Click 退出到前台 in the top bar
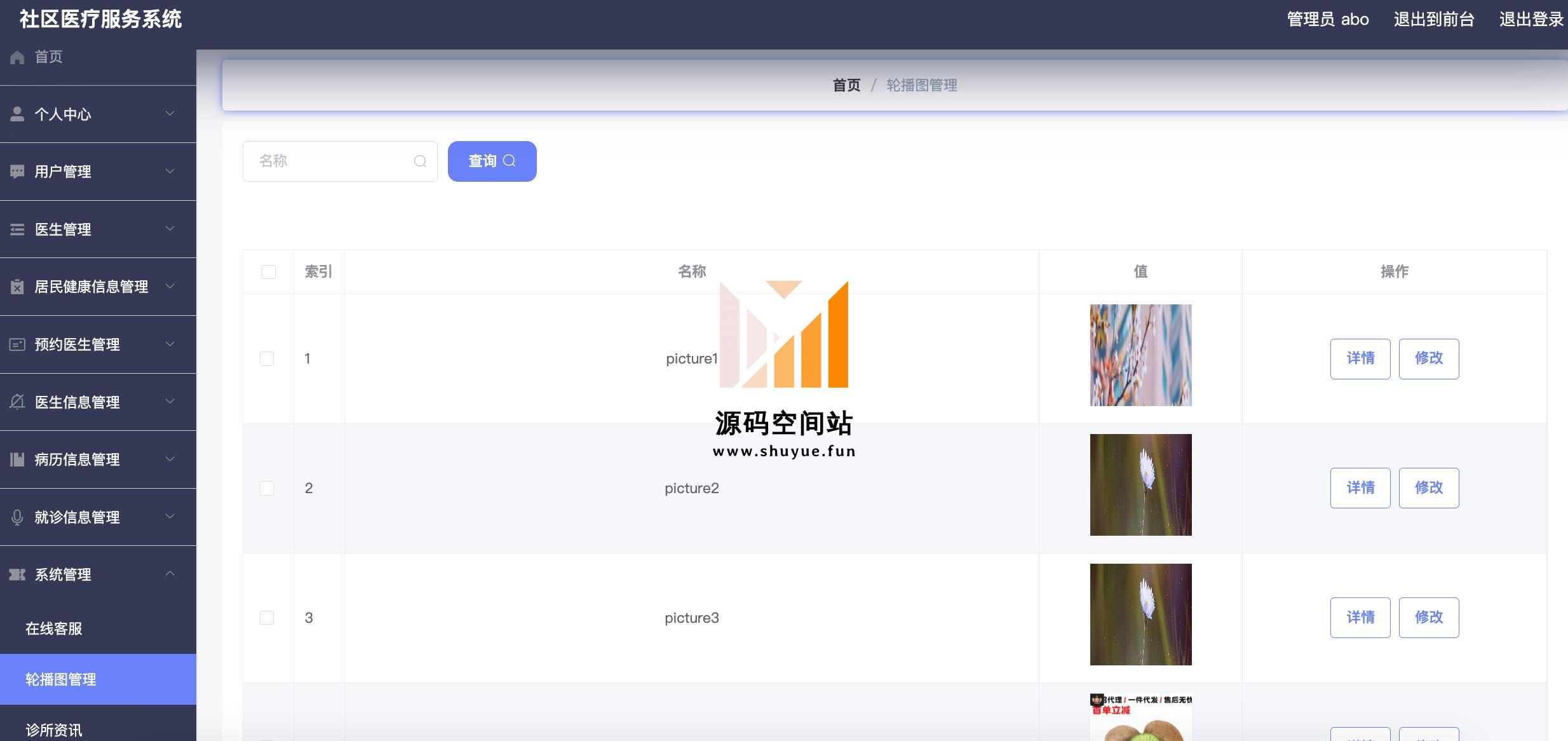 1434,20
